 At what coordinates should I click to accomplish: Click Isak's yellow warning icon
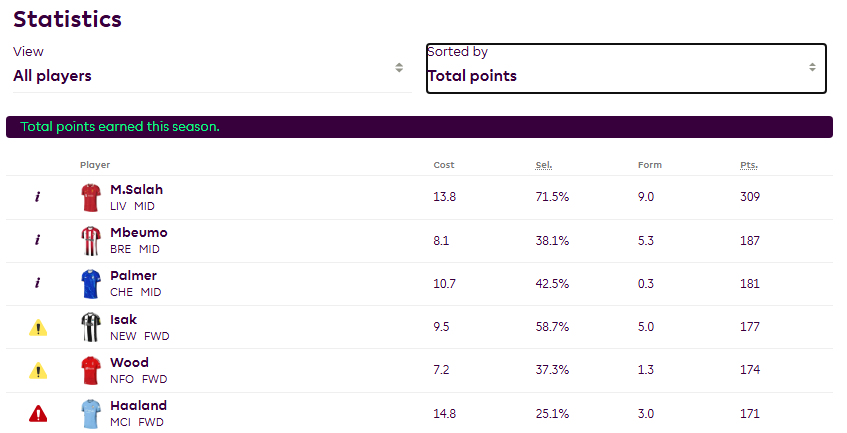coord(37,327)
